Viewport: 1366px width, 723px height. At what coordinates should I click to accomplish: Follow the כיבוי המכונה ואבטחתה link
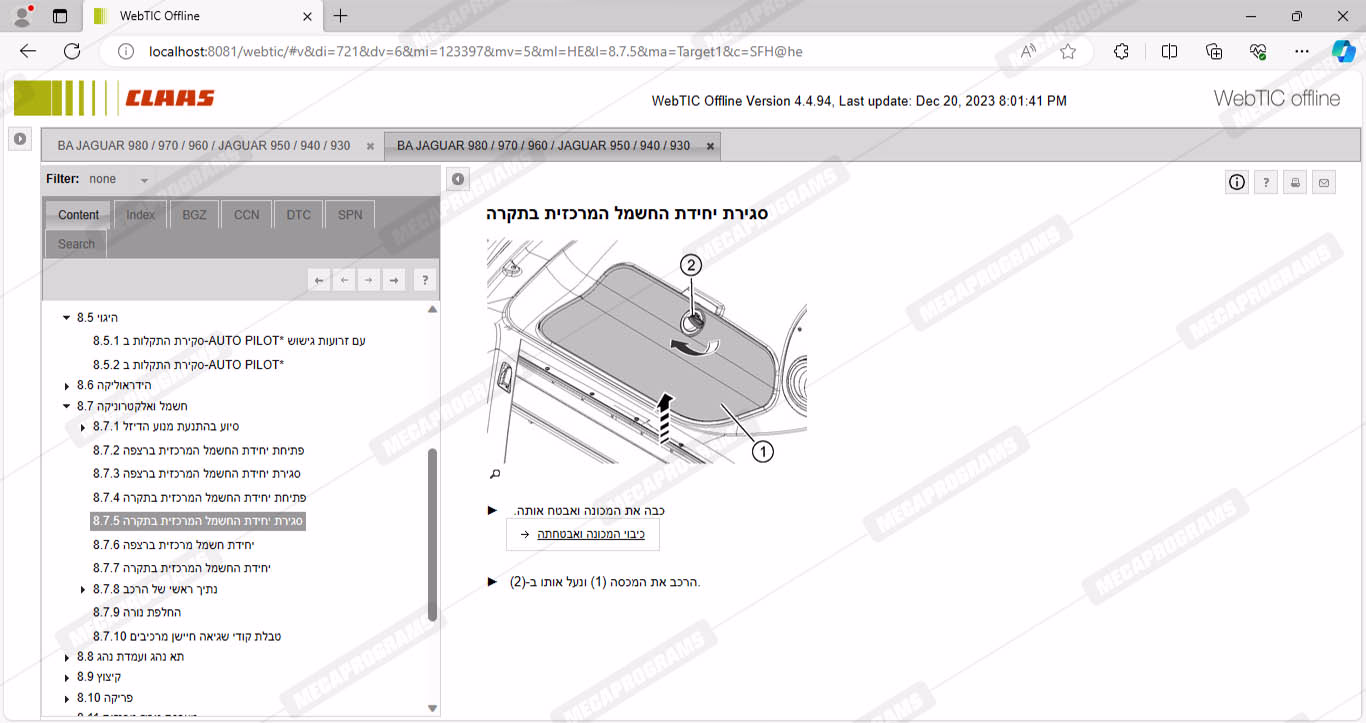tap(590, 534)
